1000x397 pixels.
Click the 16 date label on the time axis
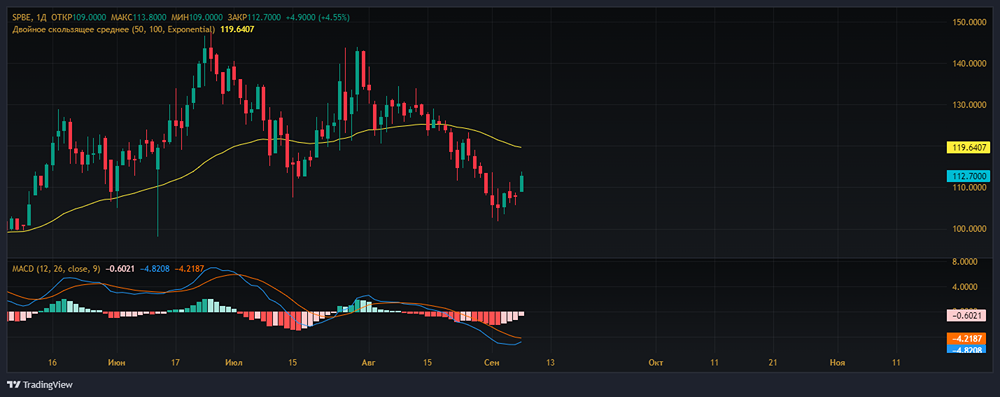point(53,363)
